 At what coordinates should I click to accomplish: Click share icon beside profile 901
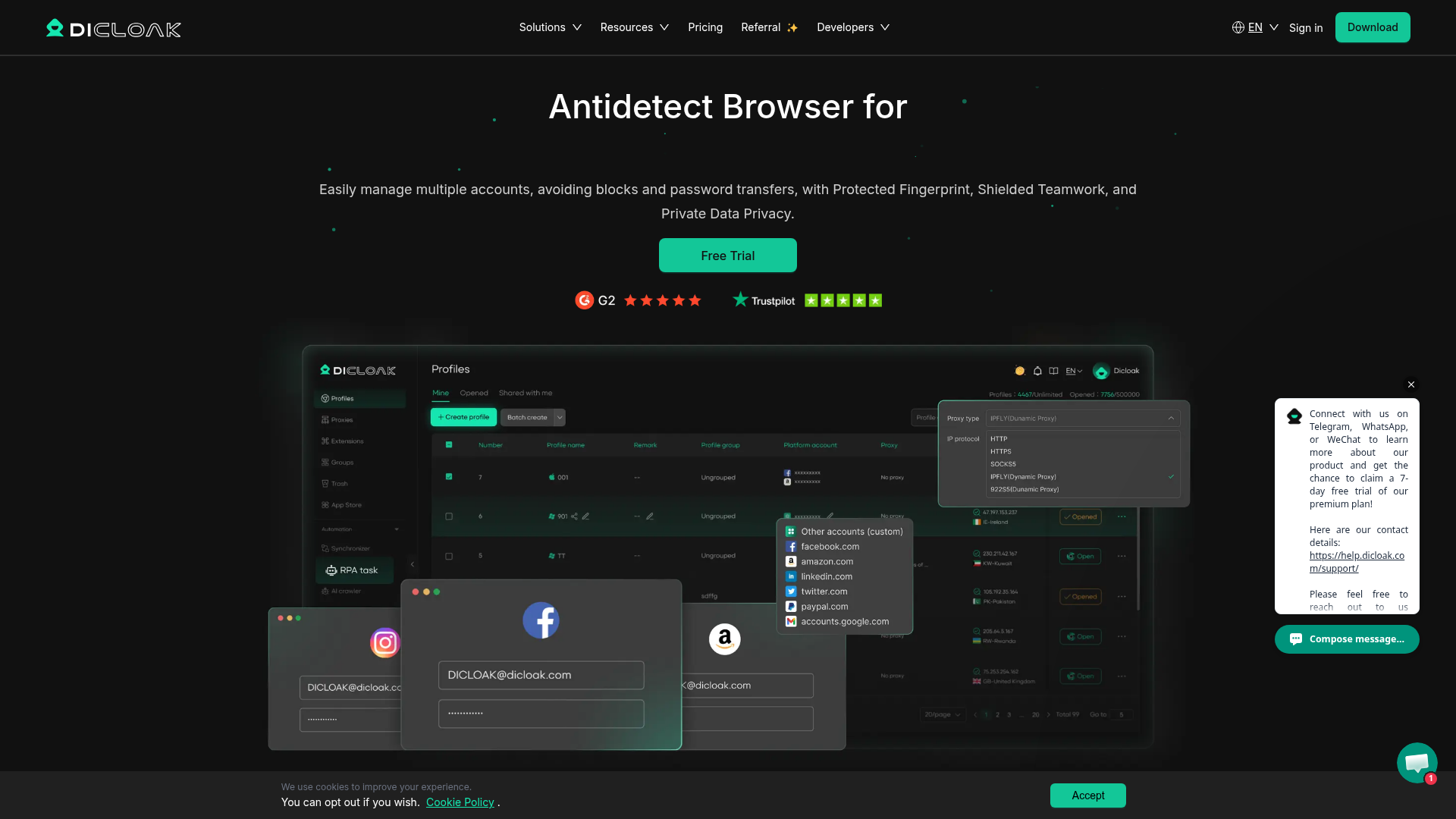[x=574, y=516]
